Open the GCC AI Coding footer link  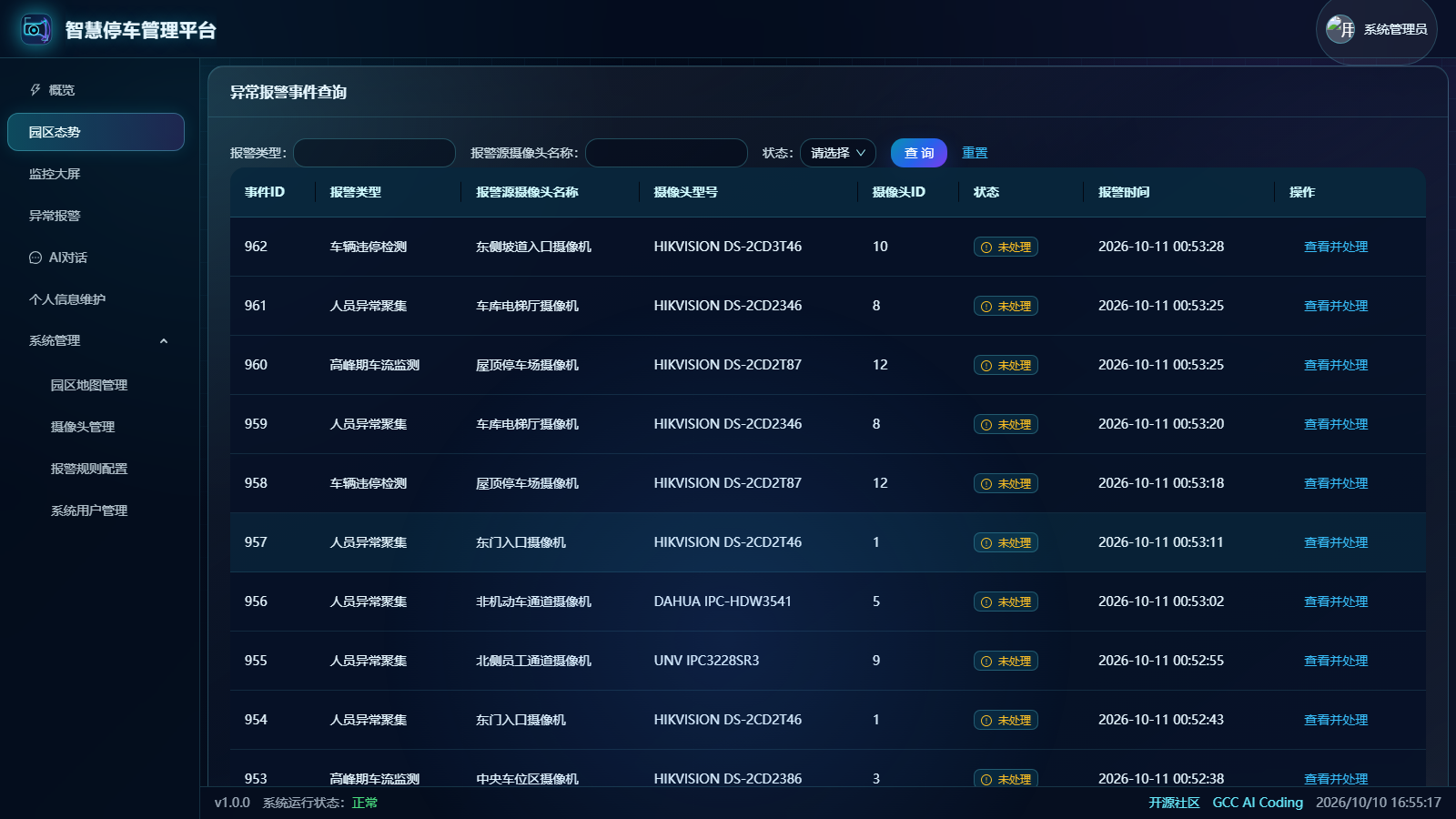(x=1258, y=803)
